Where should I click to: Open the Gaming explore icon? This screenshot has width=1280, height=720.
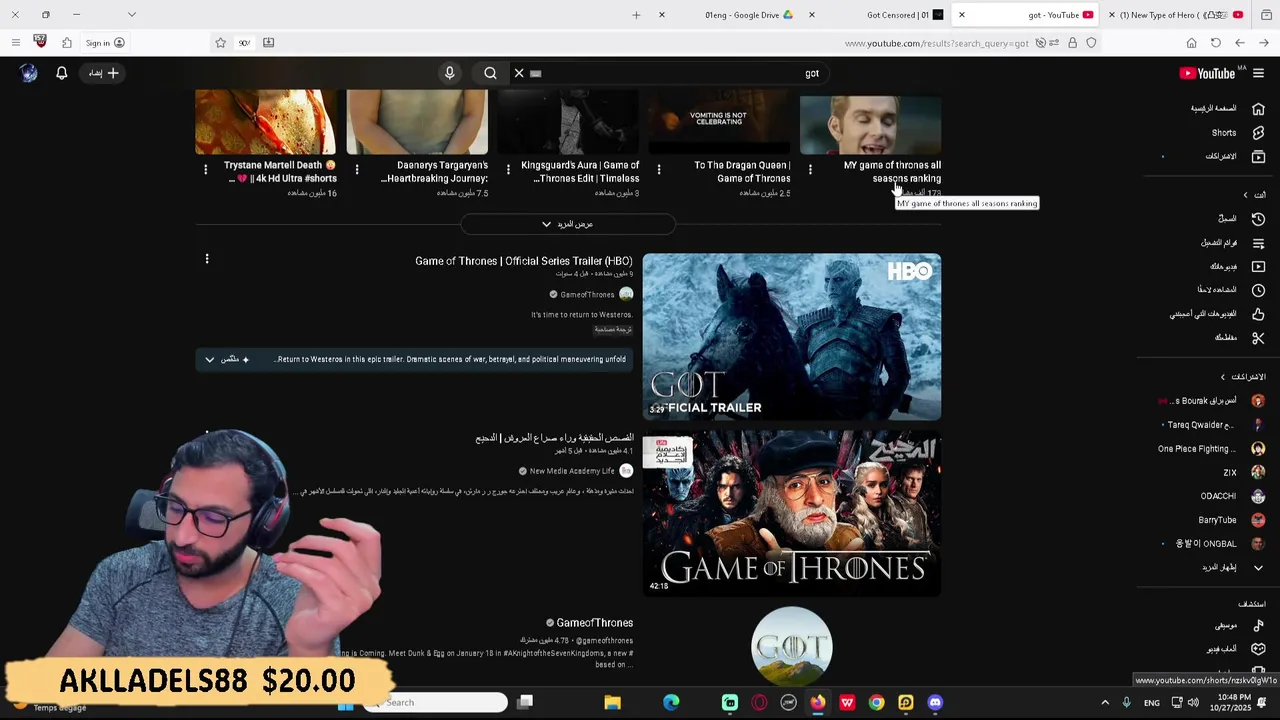pyautogui.click(x=1258, y=649)
